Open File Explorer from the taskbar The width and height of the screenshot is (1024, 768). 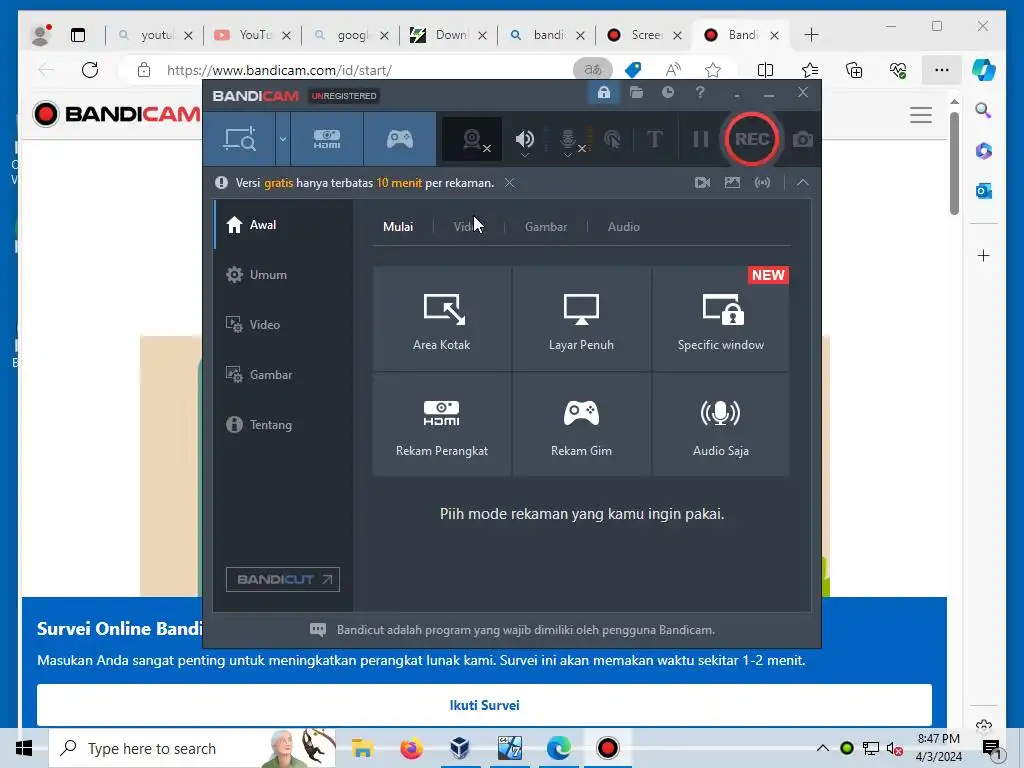pos(362,748)
